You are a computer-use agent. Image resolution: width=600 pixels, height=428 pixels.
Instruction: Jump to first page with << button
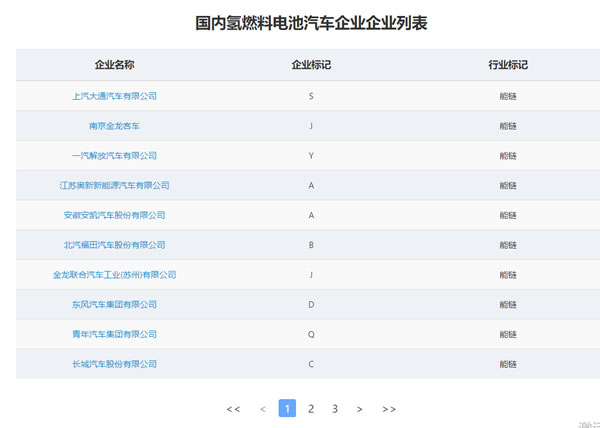coord(233,409)
